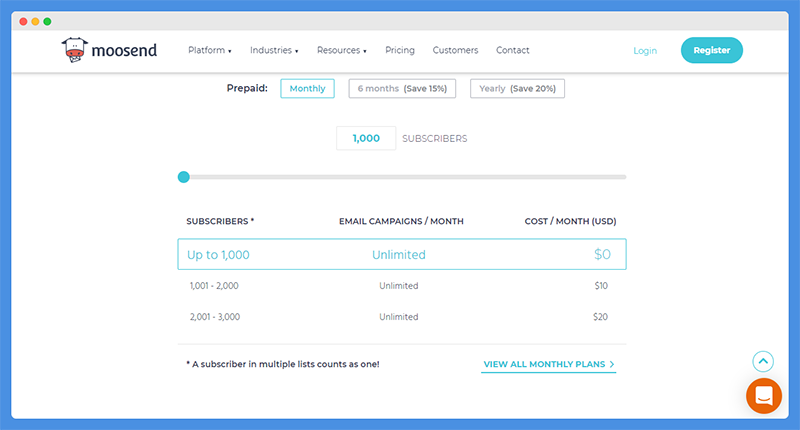Select the 1,001 - 2,000 plan row
This screenshot has width=800, height=430.
pyautogui.click(x=402, y=286)
